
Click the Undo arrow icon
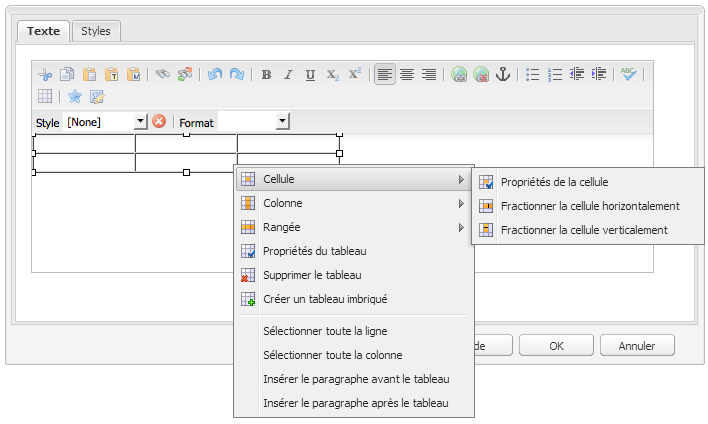[215, 75]
